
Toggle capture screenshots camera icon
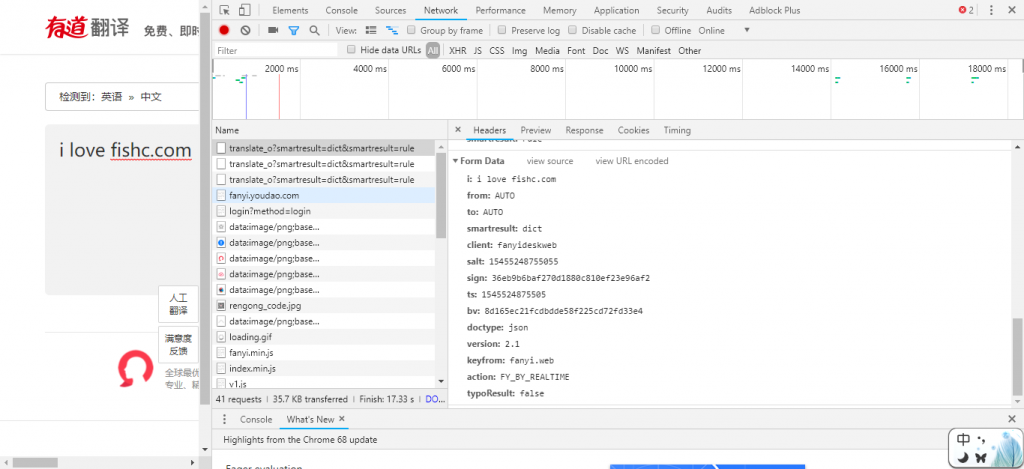coord(273,30)
